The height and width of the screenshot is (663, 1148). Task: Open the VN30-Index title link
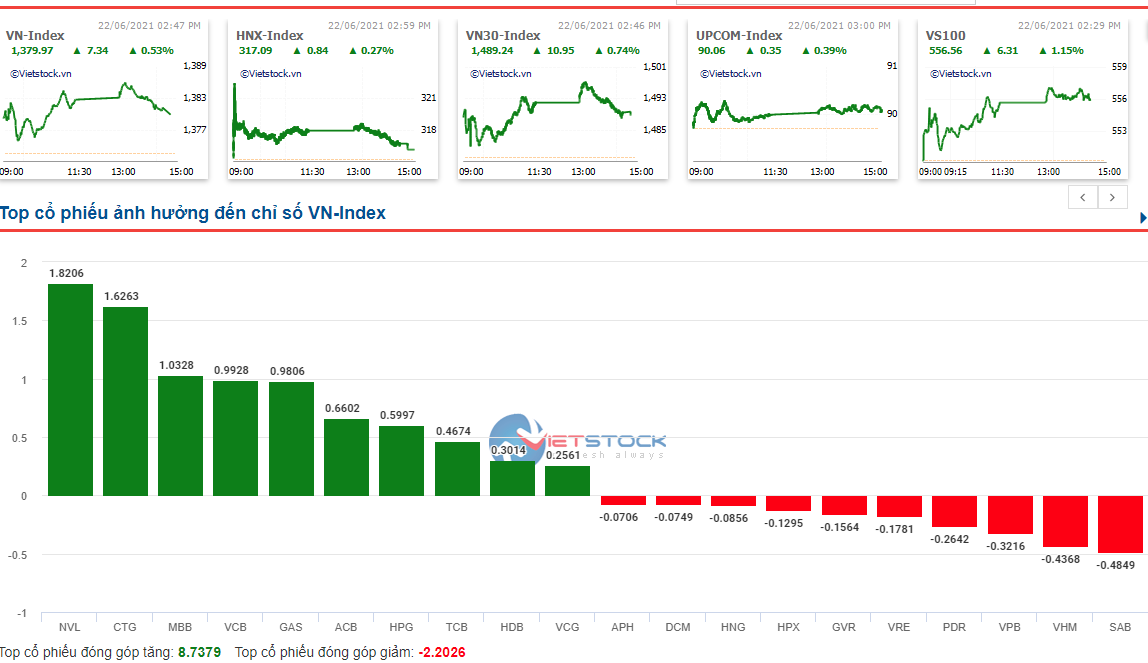click(503, 35)
